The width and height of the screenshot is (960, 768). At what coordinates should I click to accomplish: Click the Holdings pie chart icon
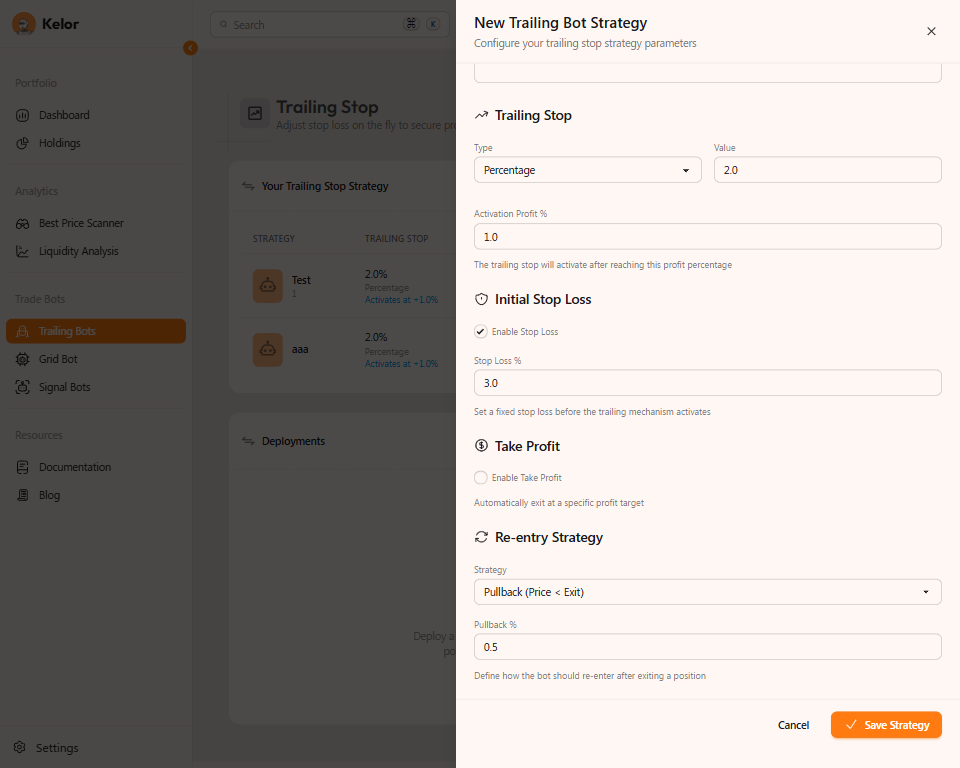(23, 143)
